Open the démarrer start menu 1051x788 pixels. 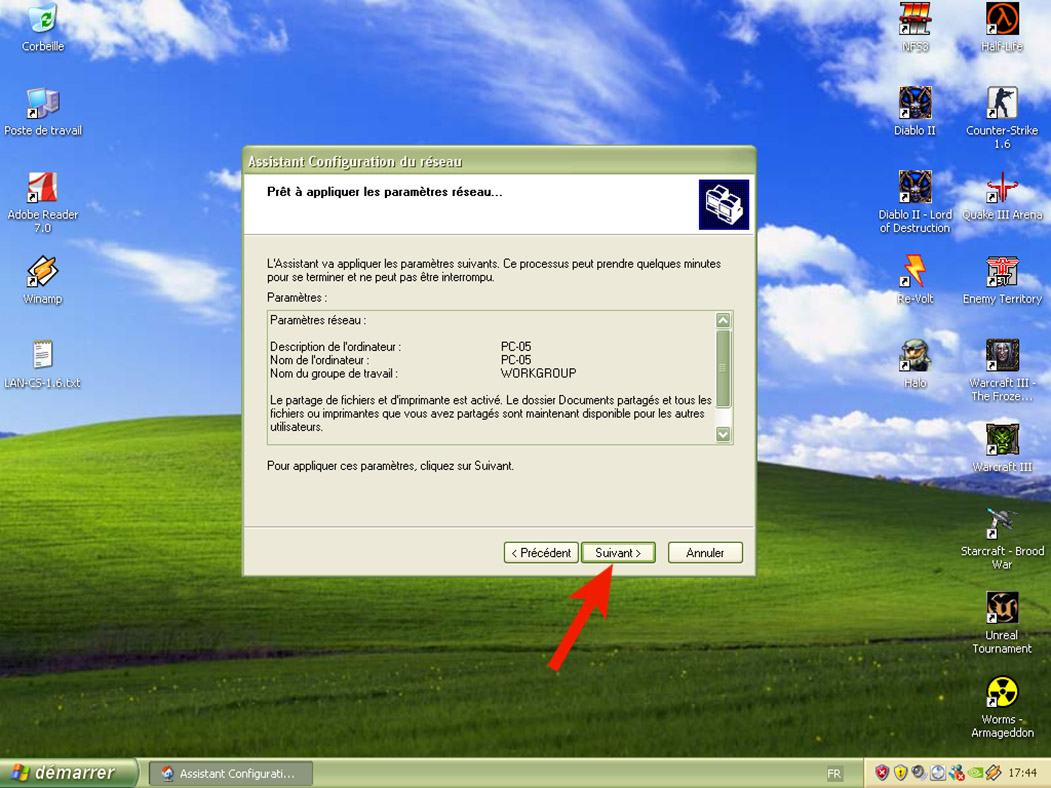66,773
